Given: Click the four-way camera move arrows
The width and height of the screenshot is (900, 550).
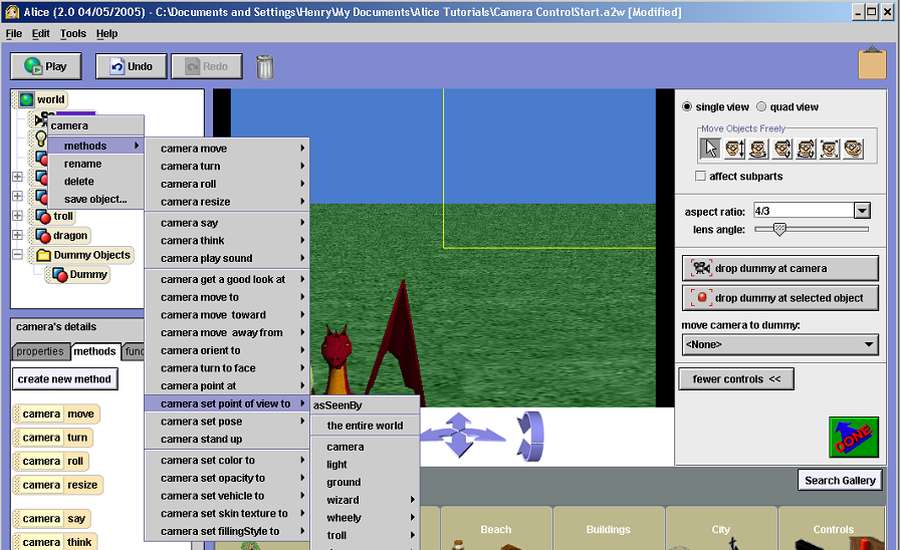Looking at the screenshot, I should (461, 435).
